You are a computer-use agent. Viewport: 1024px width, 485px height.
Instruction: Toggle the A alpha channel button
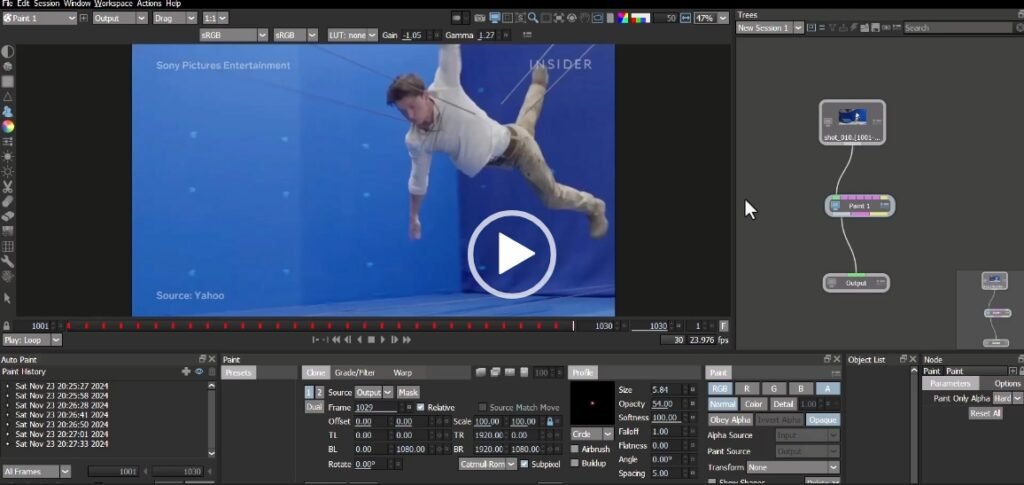tap(827, 388)
